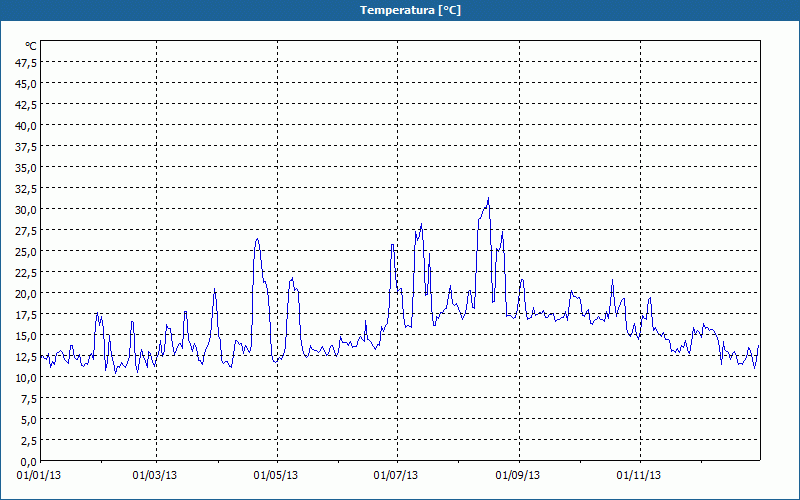Click the 32,5 axis value
This screenshot has width=800, height=500.
[x=27, y=189]
